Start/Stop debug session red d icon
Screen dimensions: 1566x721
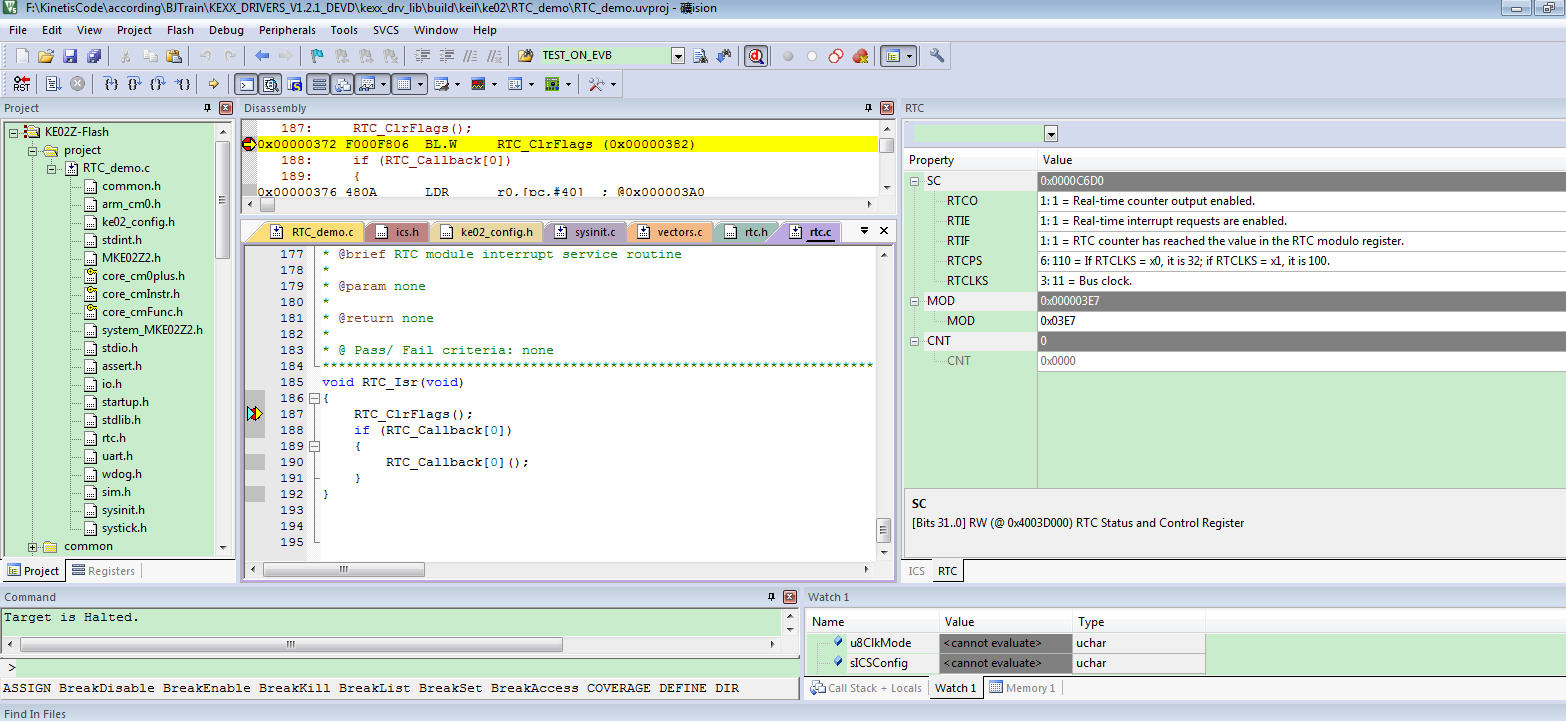click(x=756, y=56)
